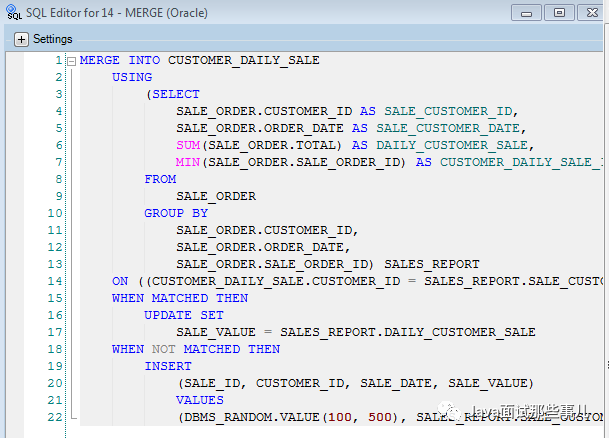609x438 pixels.
Task: Click the SELECT keyword on line 3
Action: coord(176,94)
